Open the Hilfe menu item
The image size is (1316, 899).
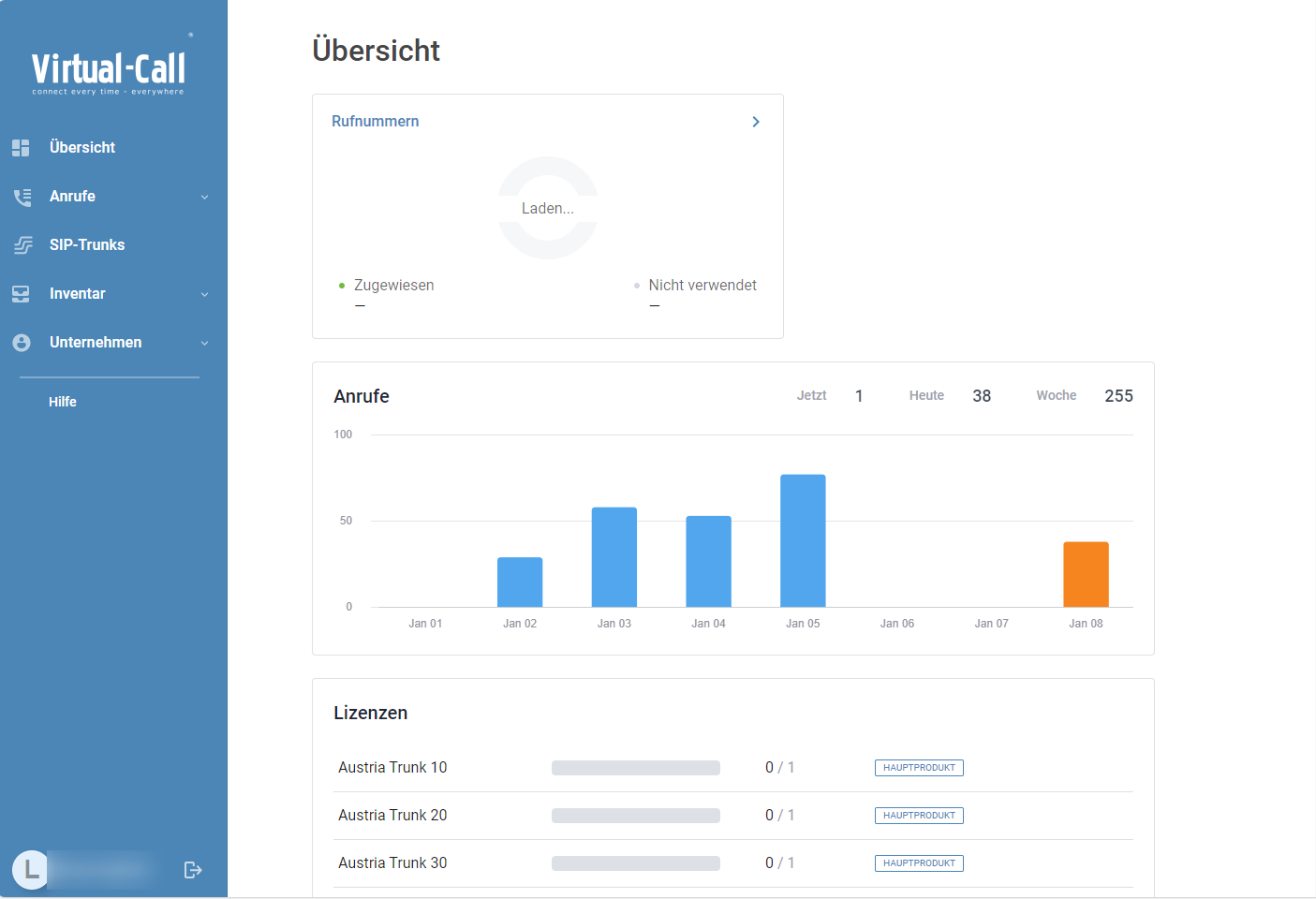pos(62,401)
